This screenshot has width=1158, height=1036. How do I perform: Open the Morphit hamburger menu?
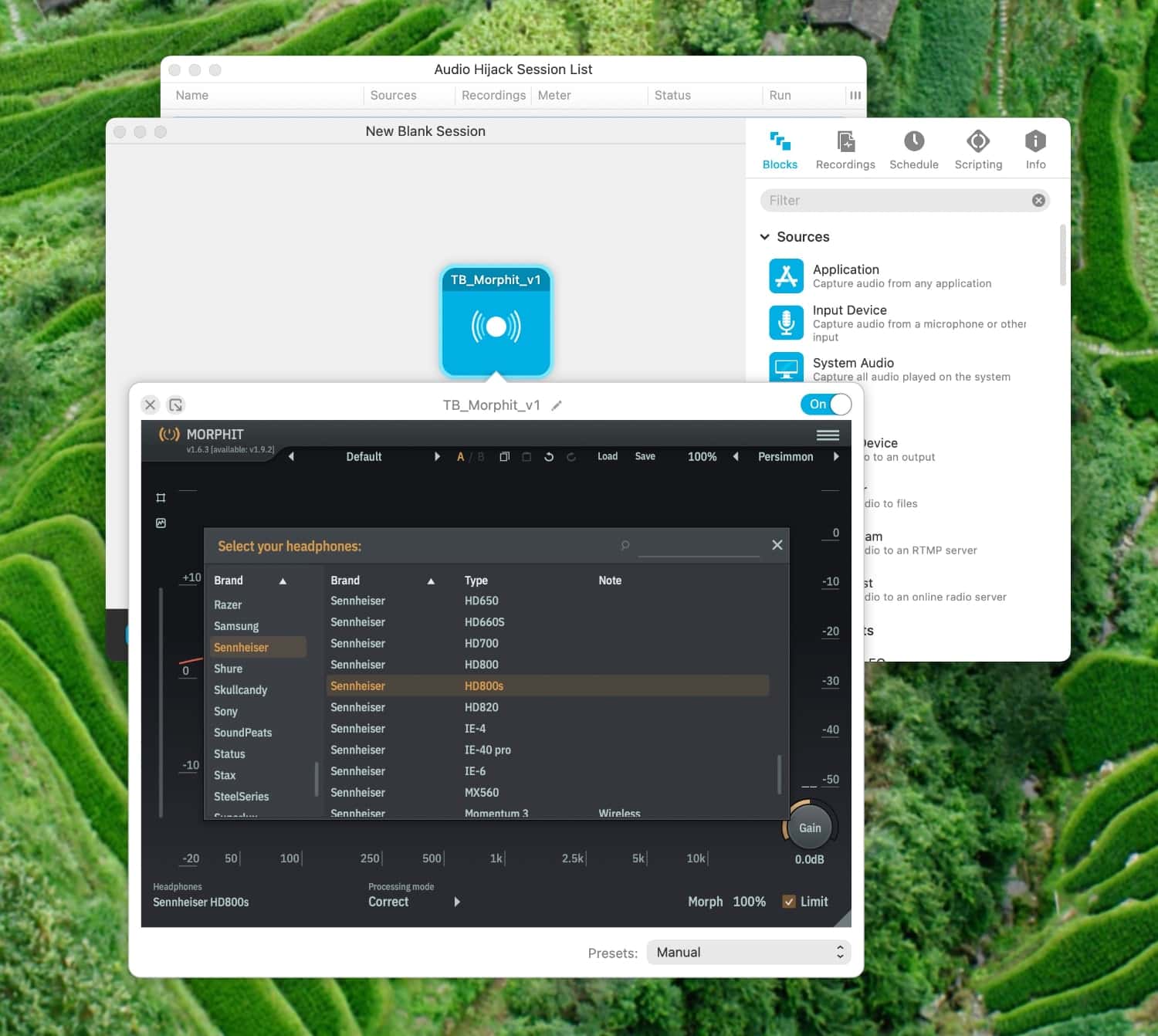point(828,435)
